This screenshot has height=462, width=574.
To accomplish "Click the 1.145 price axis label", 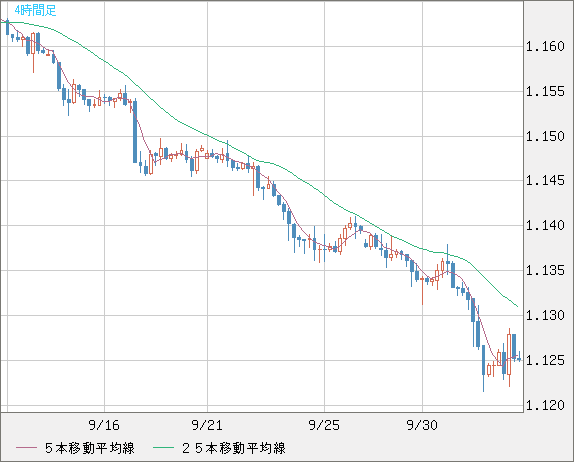I will click(x=545, y=180).
